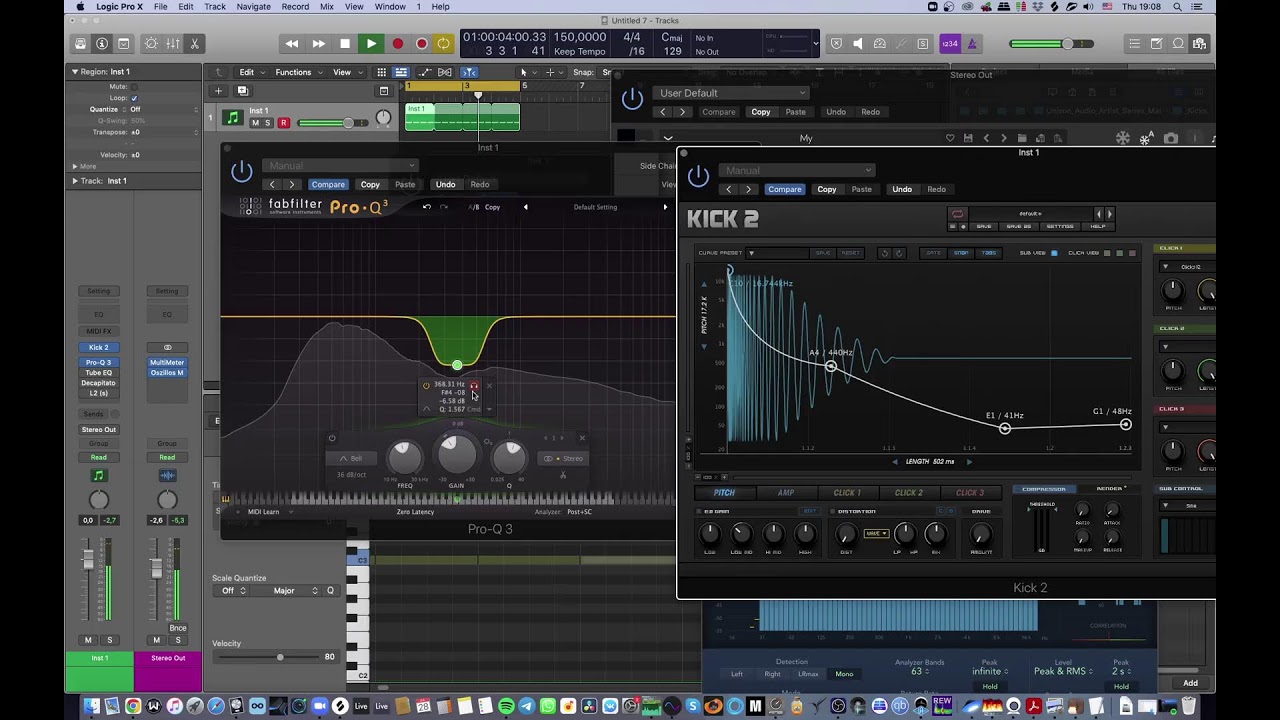Expand the Track: Inst 1 disclosure triangle

pos(74,181)
